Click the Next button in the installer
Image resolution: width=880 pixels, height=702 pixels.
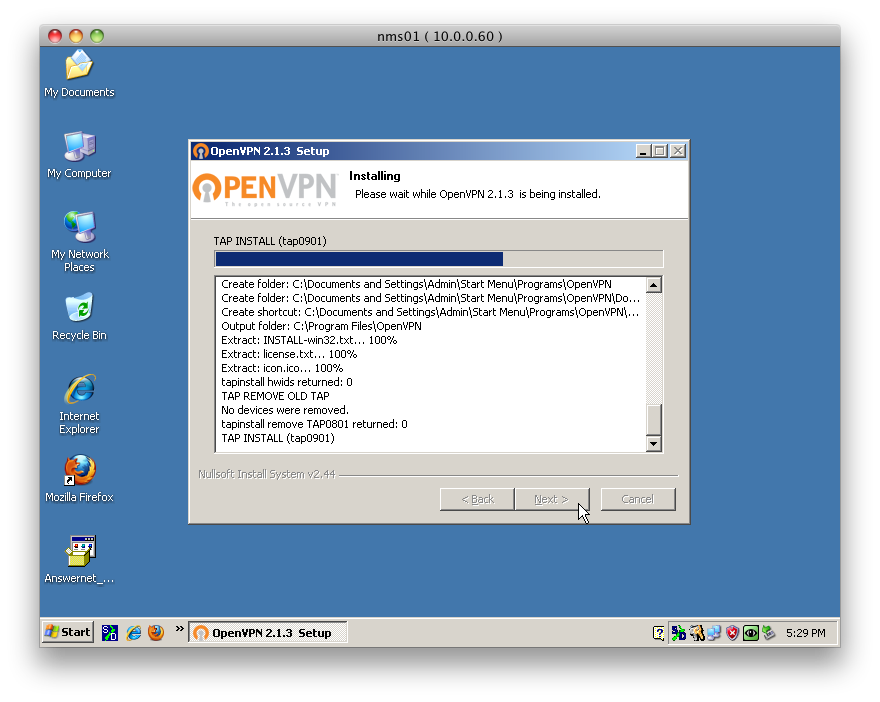coord(552,499)
